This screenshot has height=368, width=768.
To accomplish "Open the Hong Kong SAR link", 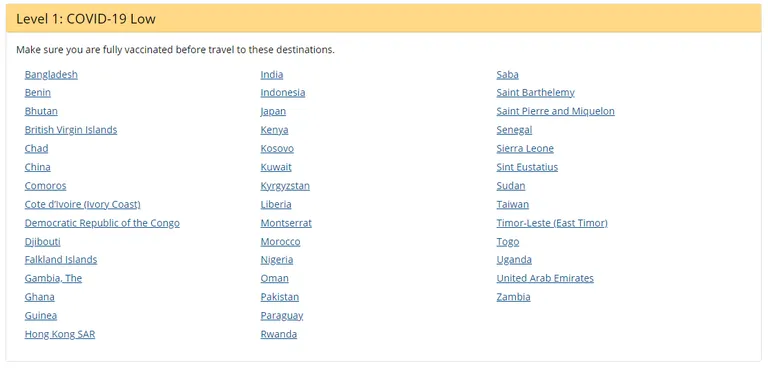I will [x=60, y=334].
